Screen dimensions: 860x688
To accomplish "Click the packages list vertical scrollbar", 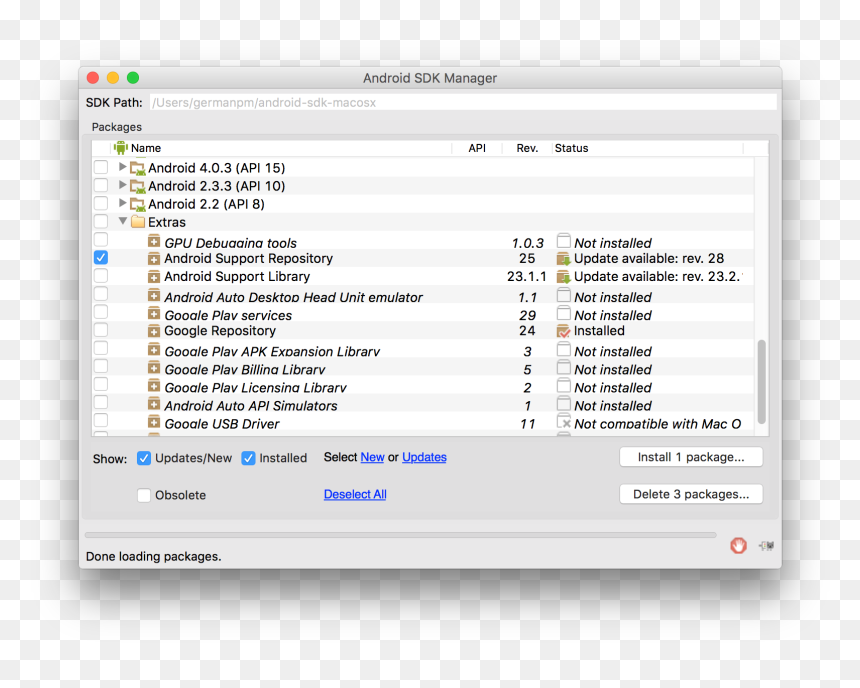I will tap(761, 381).
